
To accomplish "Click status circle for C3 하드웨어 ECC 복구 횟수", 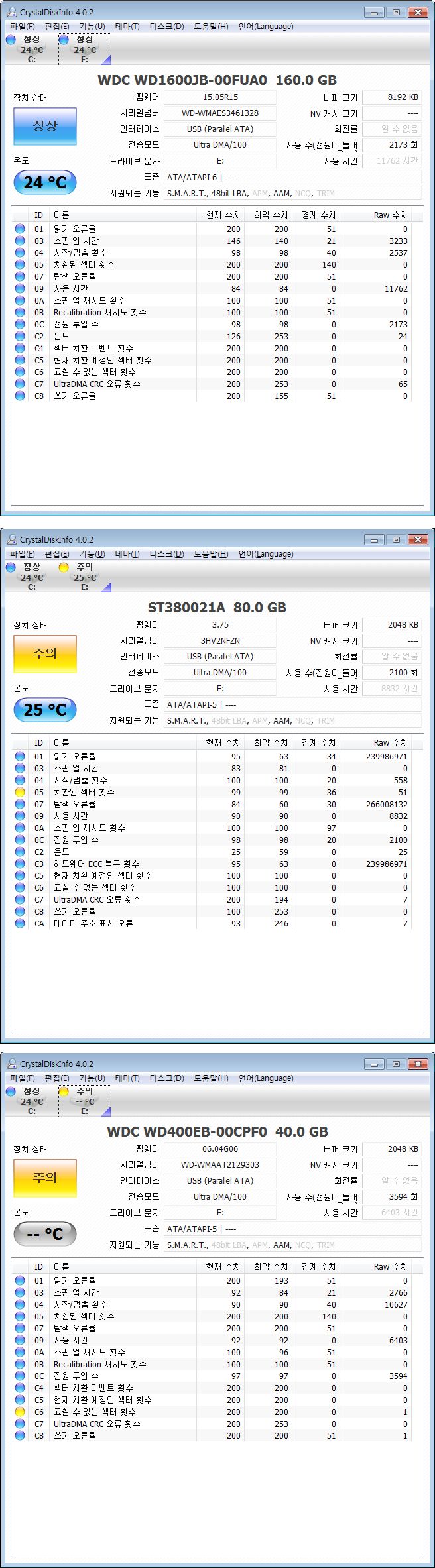I will (x=20, y=864).
